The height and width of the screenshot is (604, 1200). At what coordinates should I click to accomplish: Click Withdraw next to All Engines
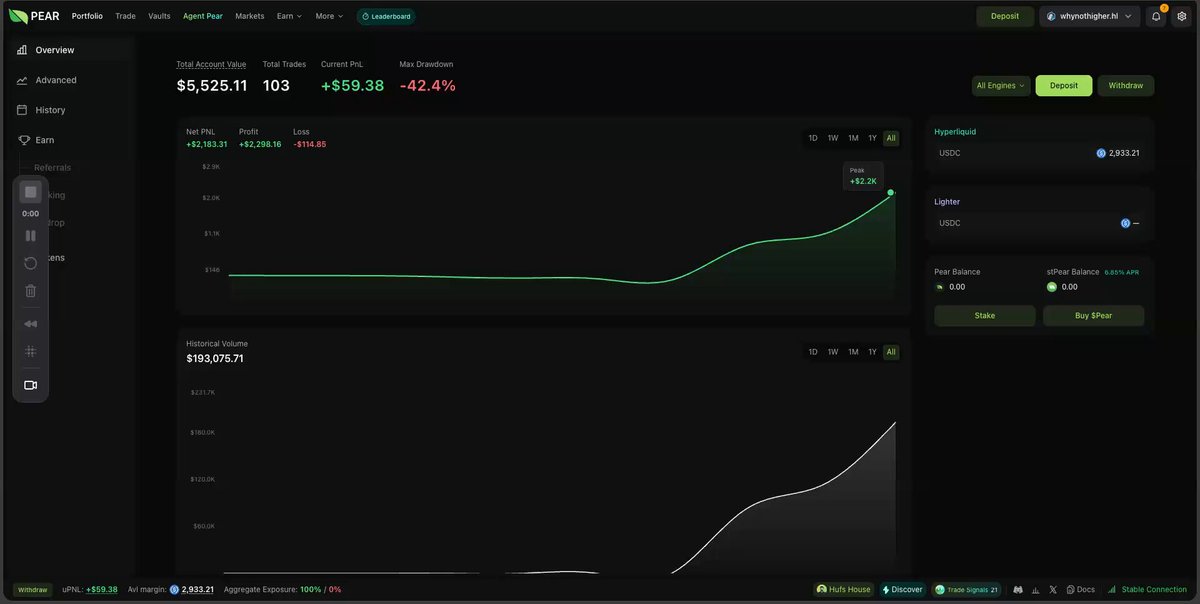[1126, 86]
